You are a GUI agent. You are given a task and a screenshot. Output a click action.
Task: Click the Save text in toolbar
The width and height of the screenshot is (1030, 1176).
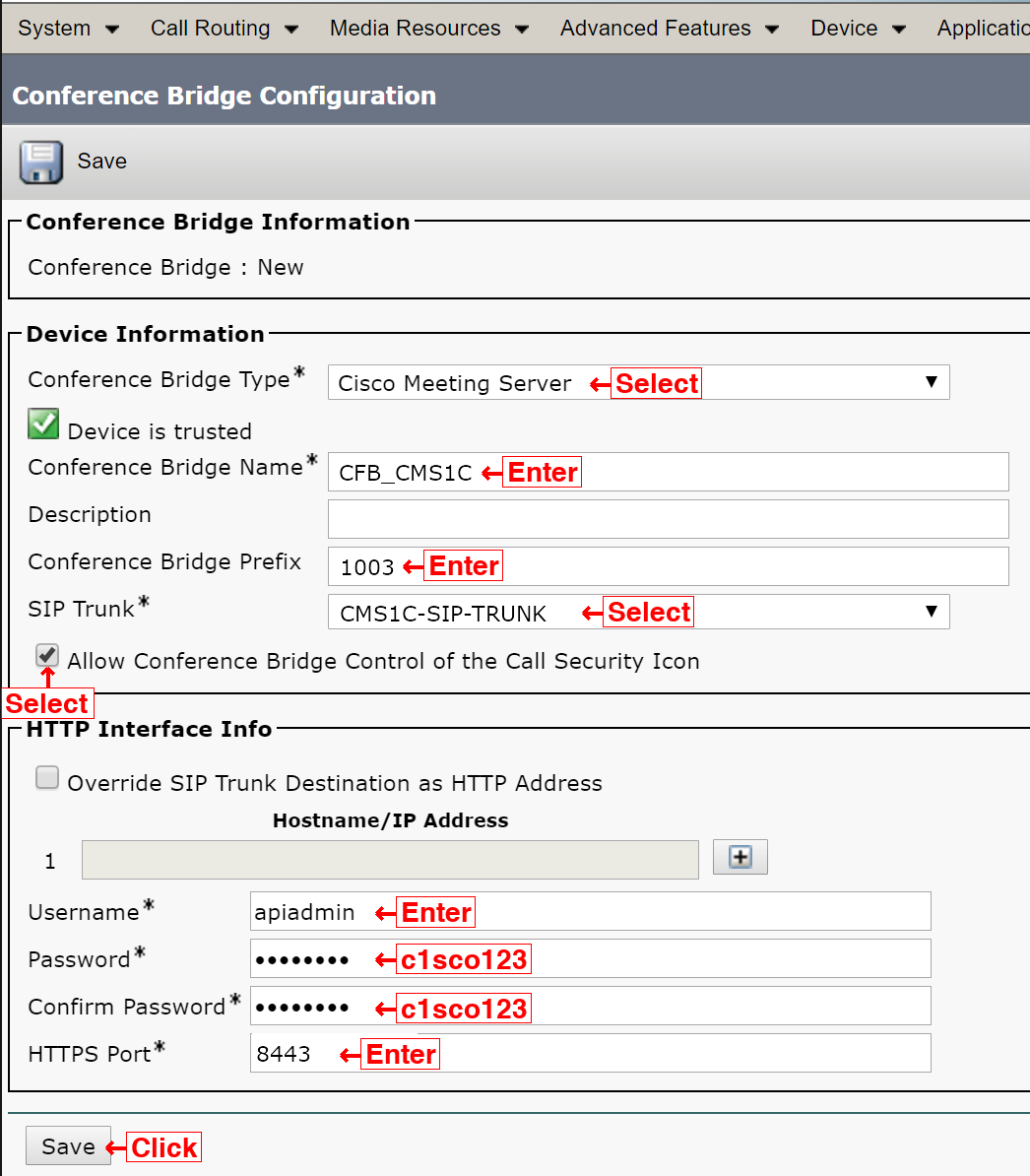click(102, 162)
